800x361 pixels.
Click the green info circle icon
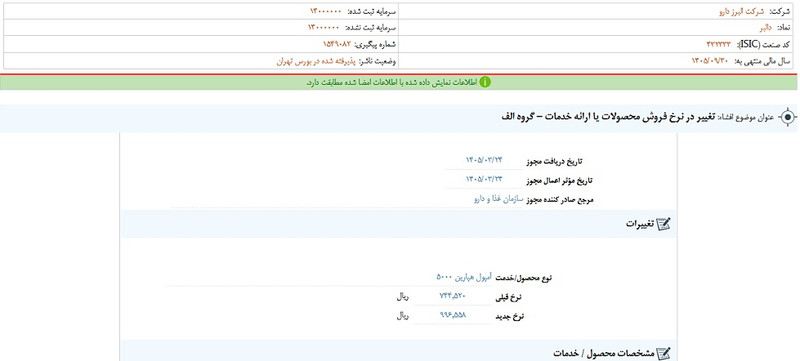click(485, 82)
